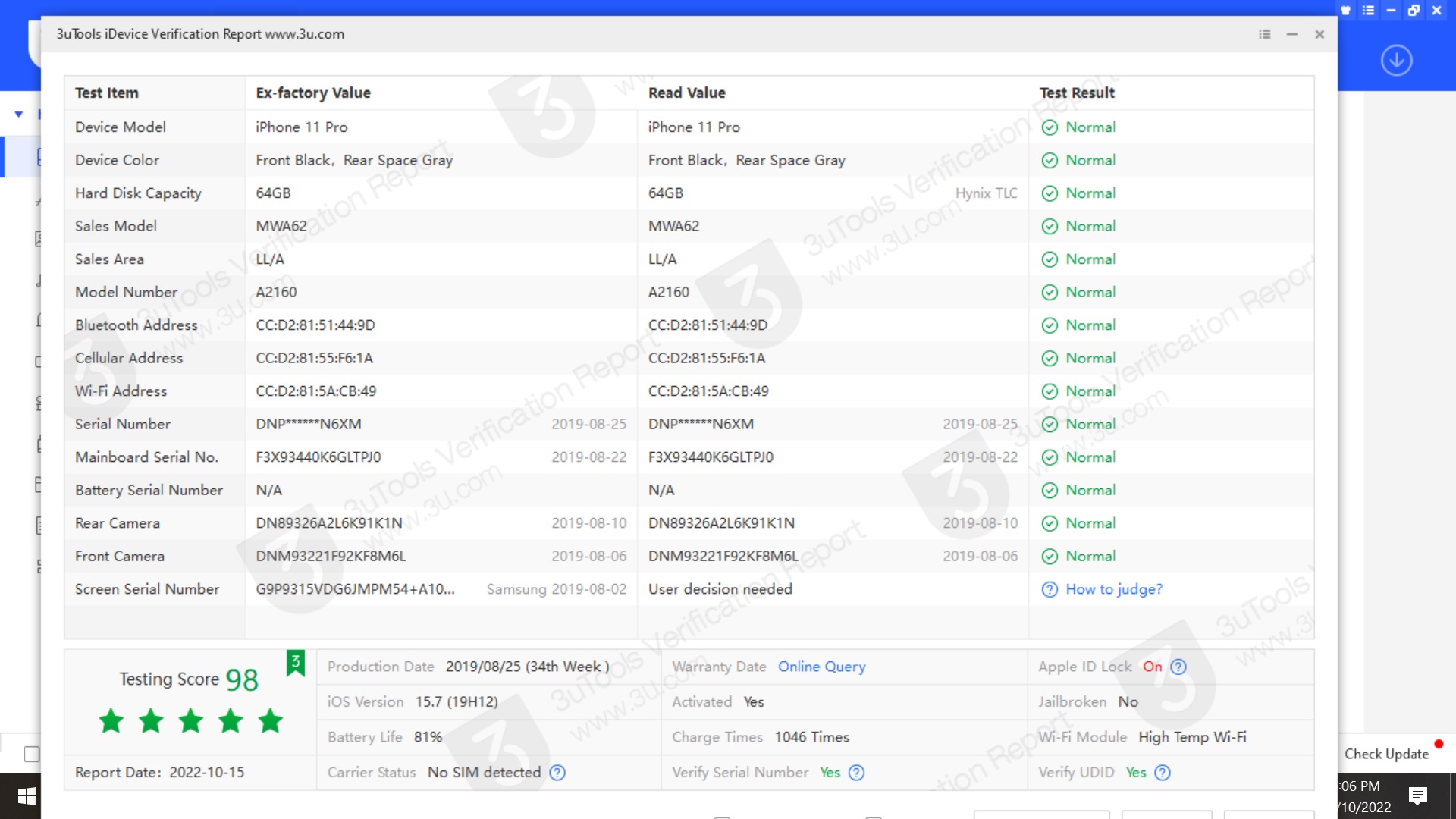The height and width of the screenshot is (819, 1456).
Task: Select the Screen Serial Number row
Action: click(147, 589)
